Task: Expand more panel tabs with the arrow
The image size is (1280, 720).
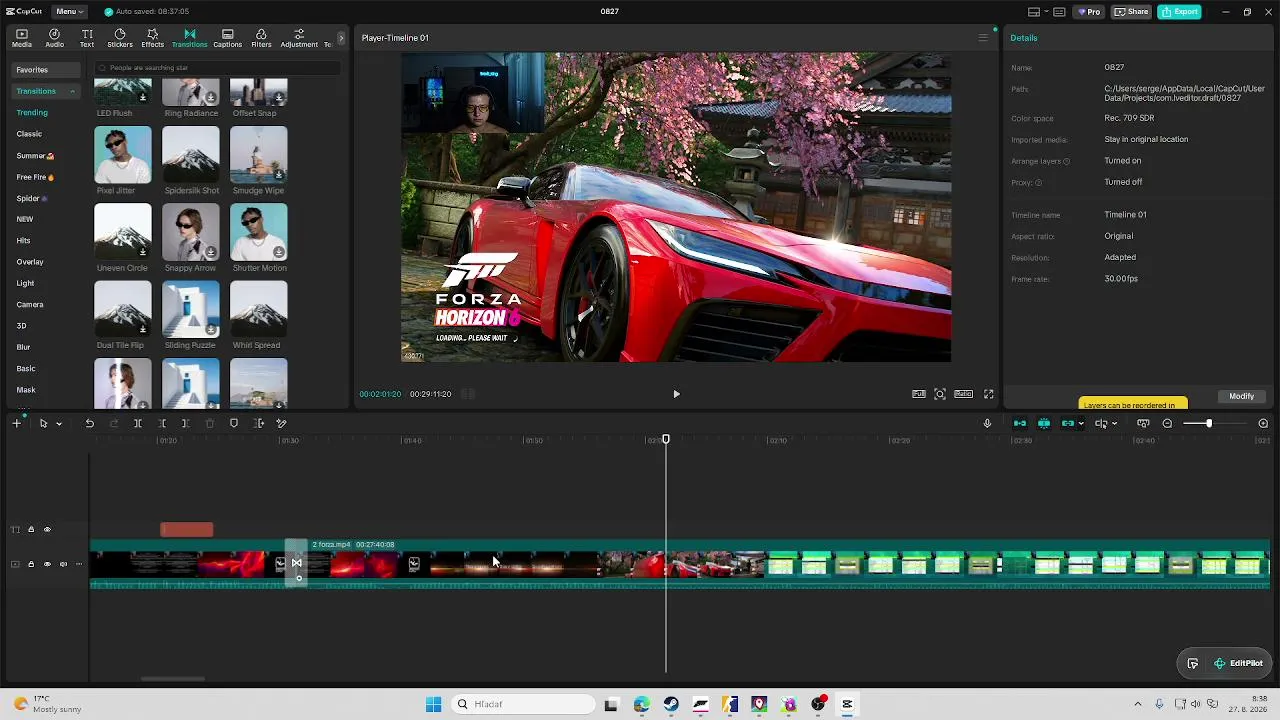Action: 341,38
